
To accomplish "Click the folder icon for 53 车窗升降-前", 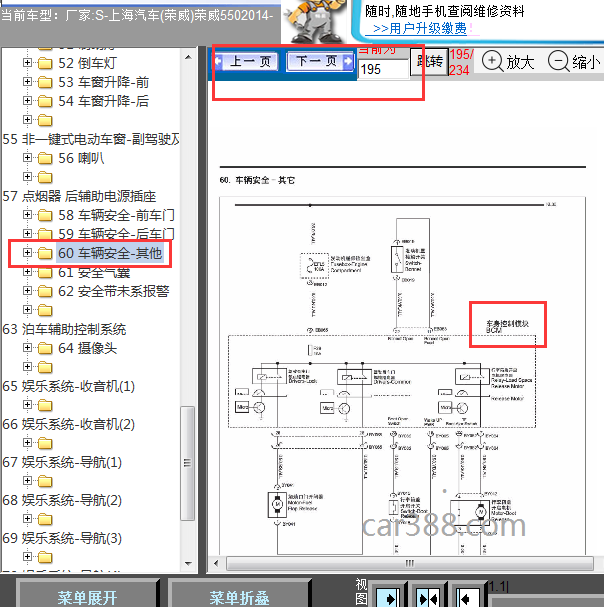I will [x=45, y=82].
